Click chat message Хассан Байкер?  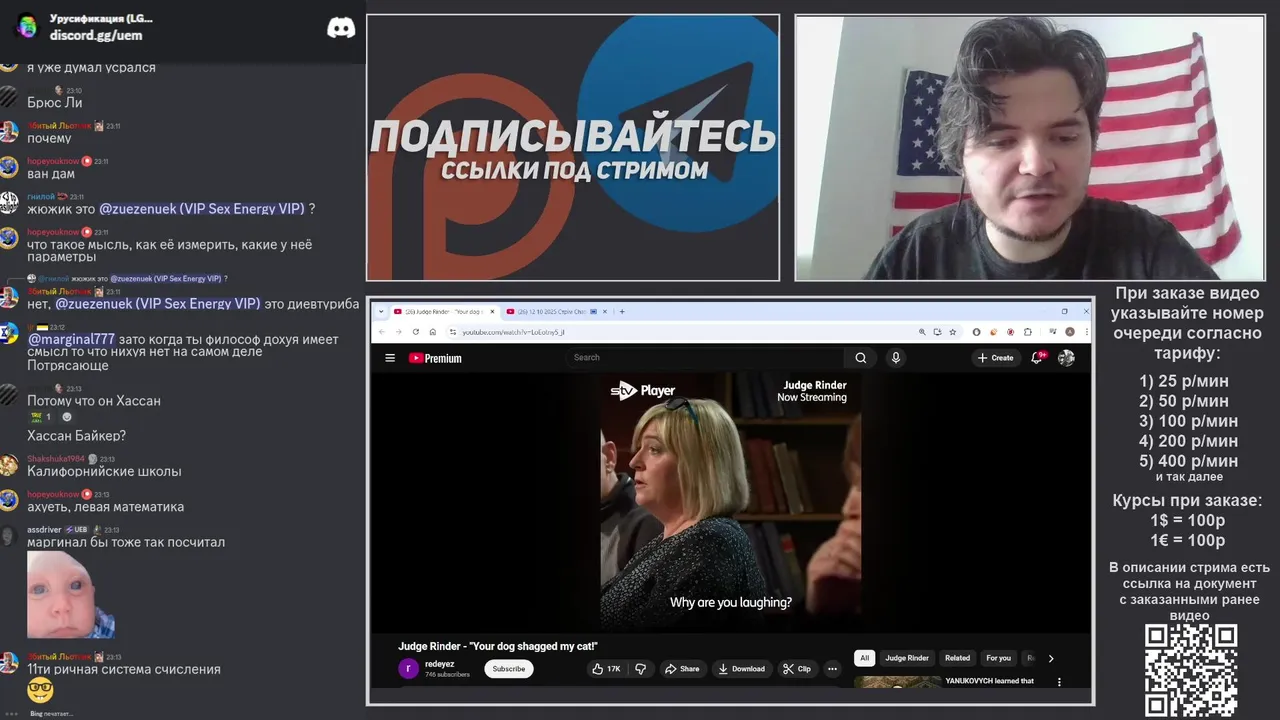coord(76,436)
